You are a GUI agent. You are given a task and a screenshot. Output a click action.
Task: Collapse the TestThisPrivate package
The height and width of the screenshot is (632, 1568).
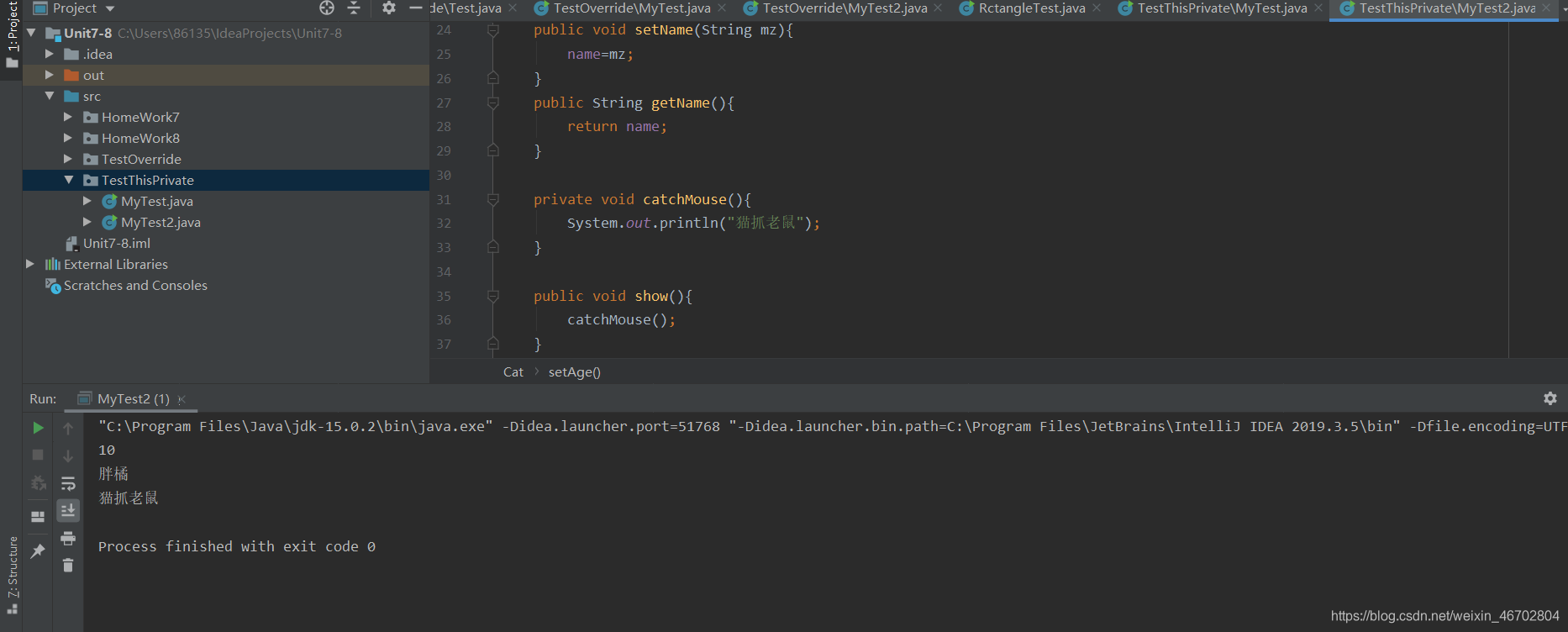tap(68, 180)
